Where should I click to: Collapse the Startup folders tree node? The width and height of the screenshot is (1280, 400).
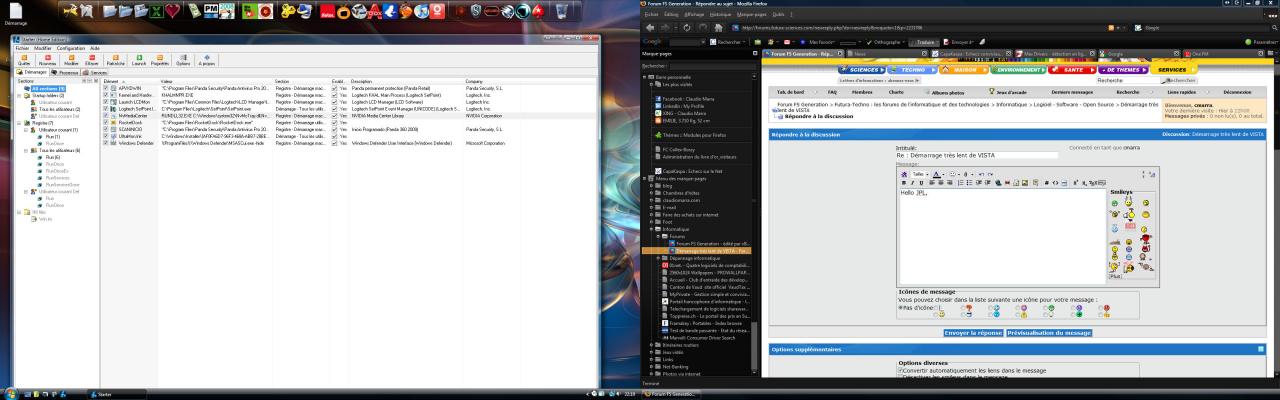pos(19,96)
